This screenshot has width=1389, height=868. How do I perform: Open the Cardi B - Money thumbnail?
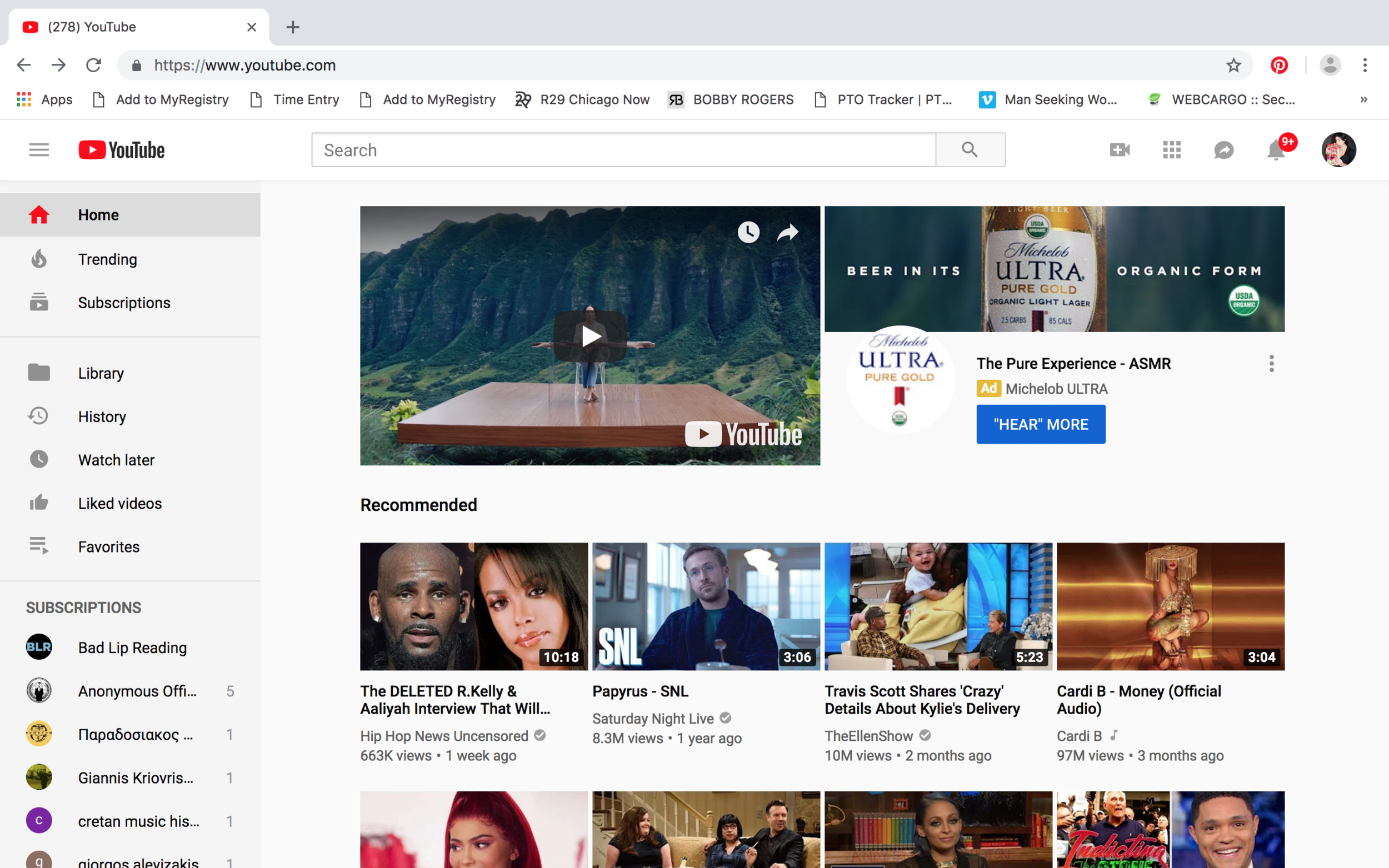click(1170, 606)
